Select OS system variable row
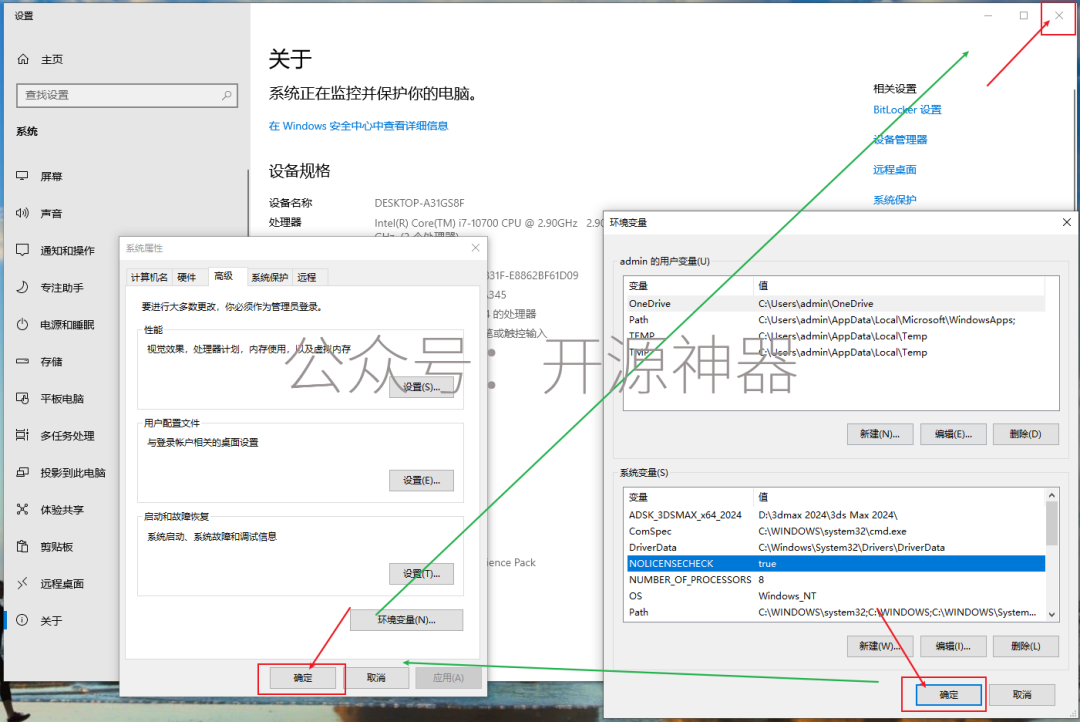 (x=835, y=596)
